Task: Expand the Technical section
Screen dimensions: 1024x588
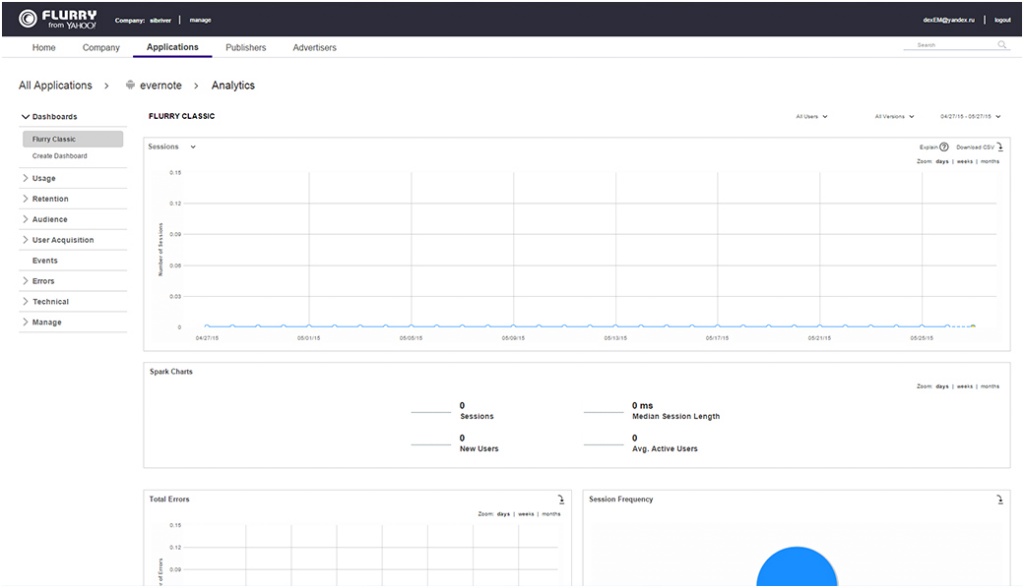Action: (x=25, y=301)
